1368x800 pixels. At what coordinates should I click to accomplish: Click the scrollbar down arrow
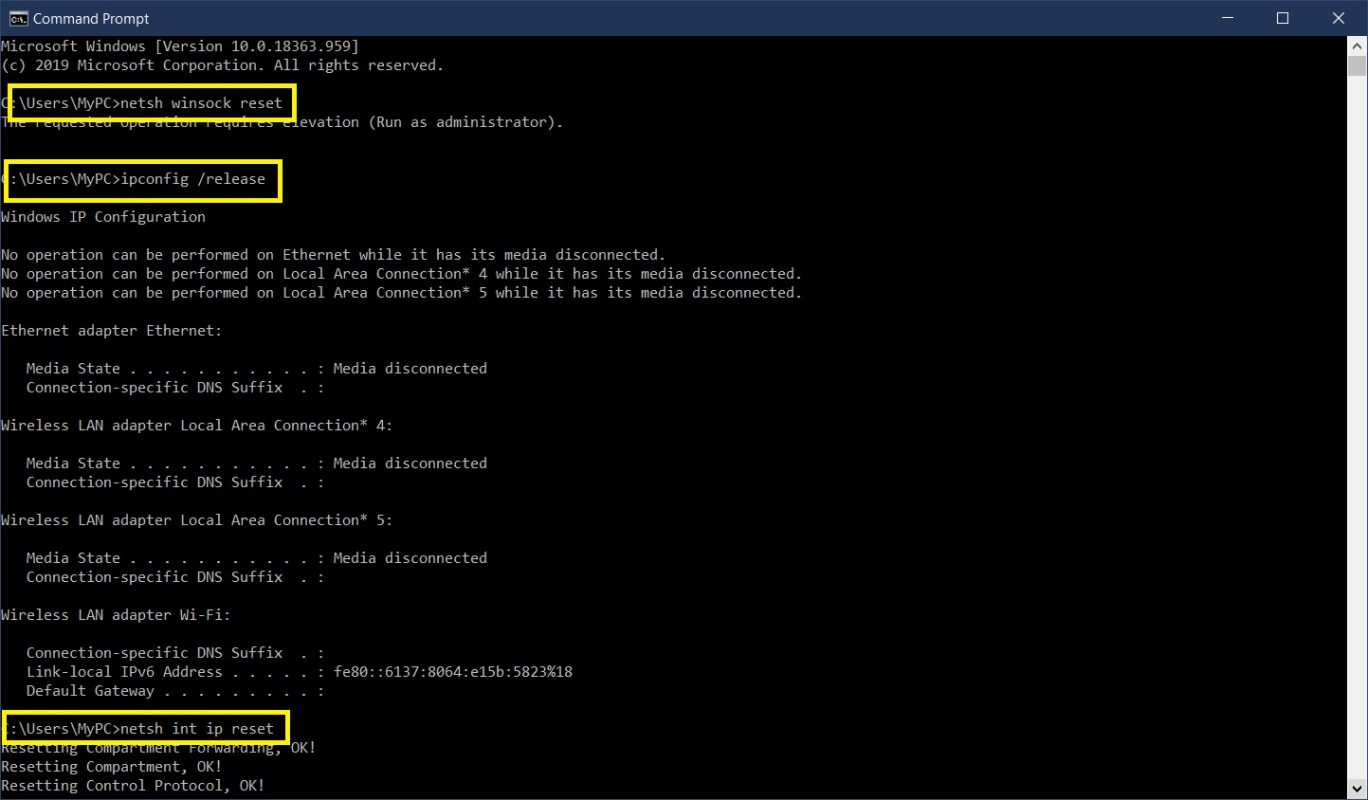[x=1357, y=789]
